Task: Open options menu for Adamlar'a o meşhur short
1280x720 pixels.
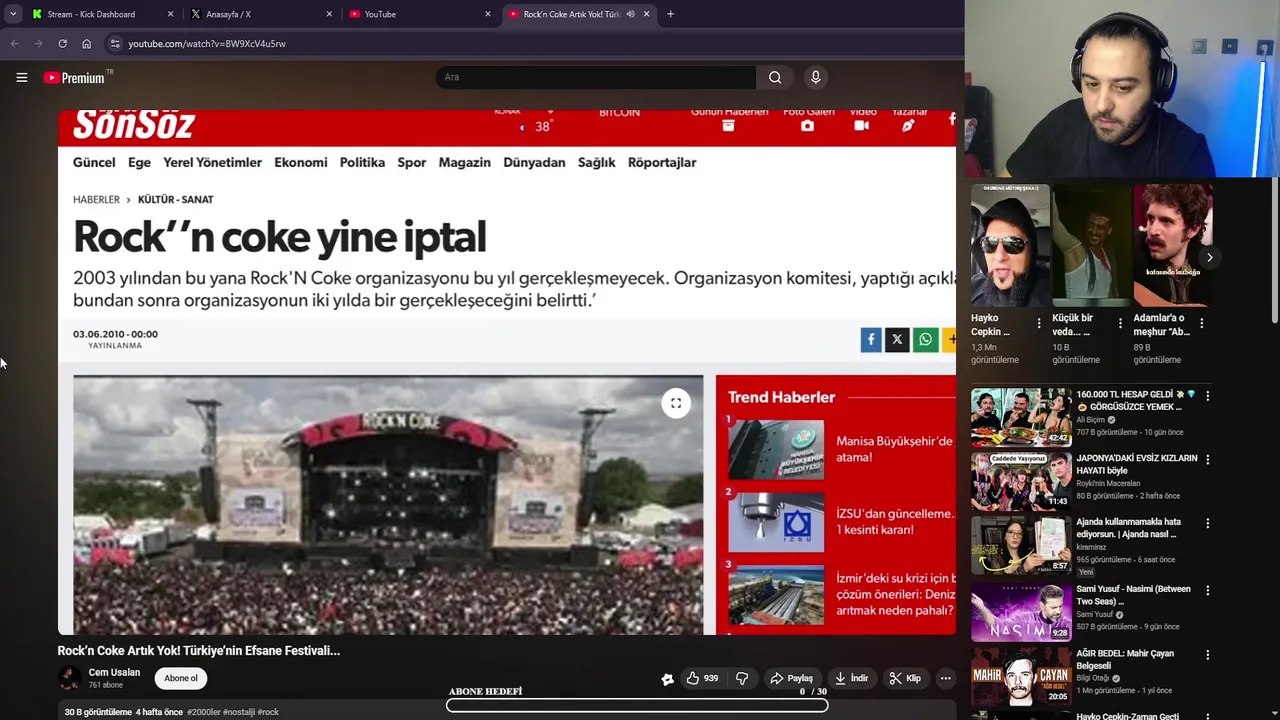Action: (1201, 324)
